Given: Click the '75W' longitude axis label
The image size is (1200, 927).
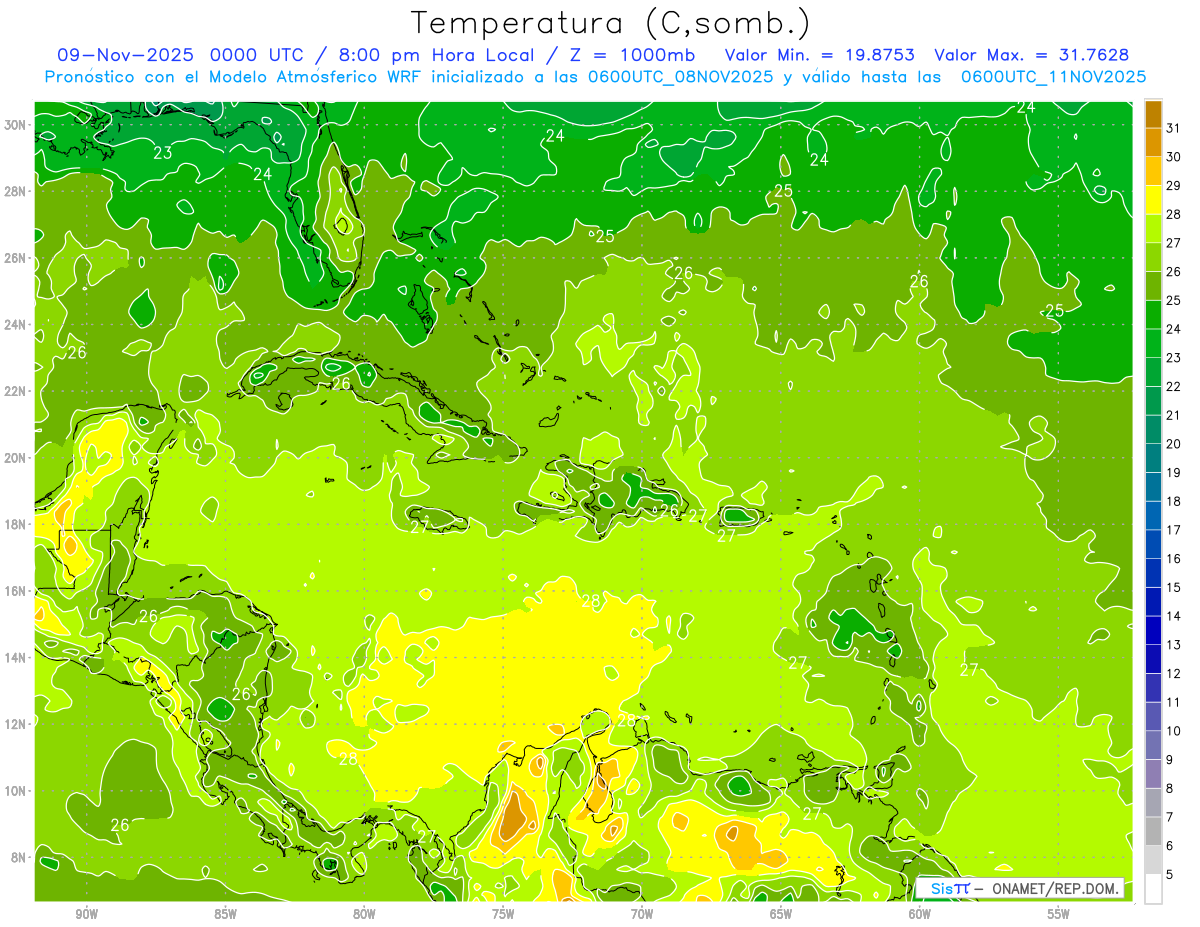Looking at the screenshot, I should 503,914.
